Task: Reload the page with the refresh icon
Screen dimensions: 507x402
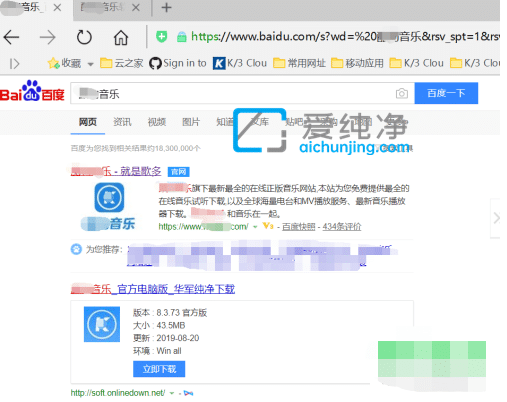Action: 84,37
